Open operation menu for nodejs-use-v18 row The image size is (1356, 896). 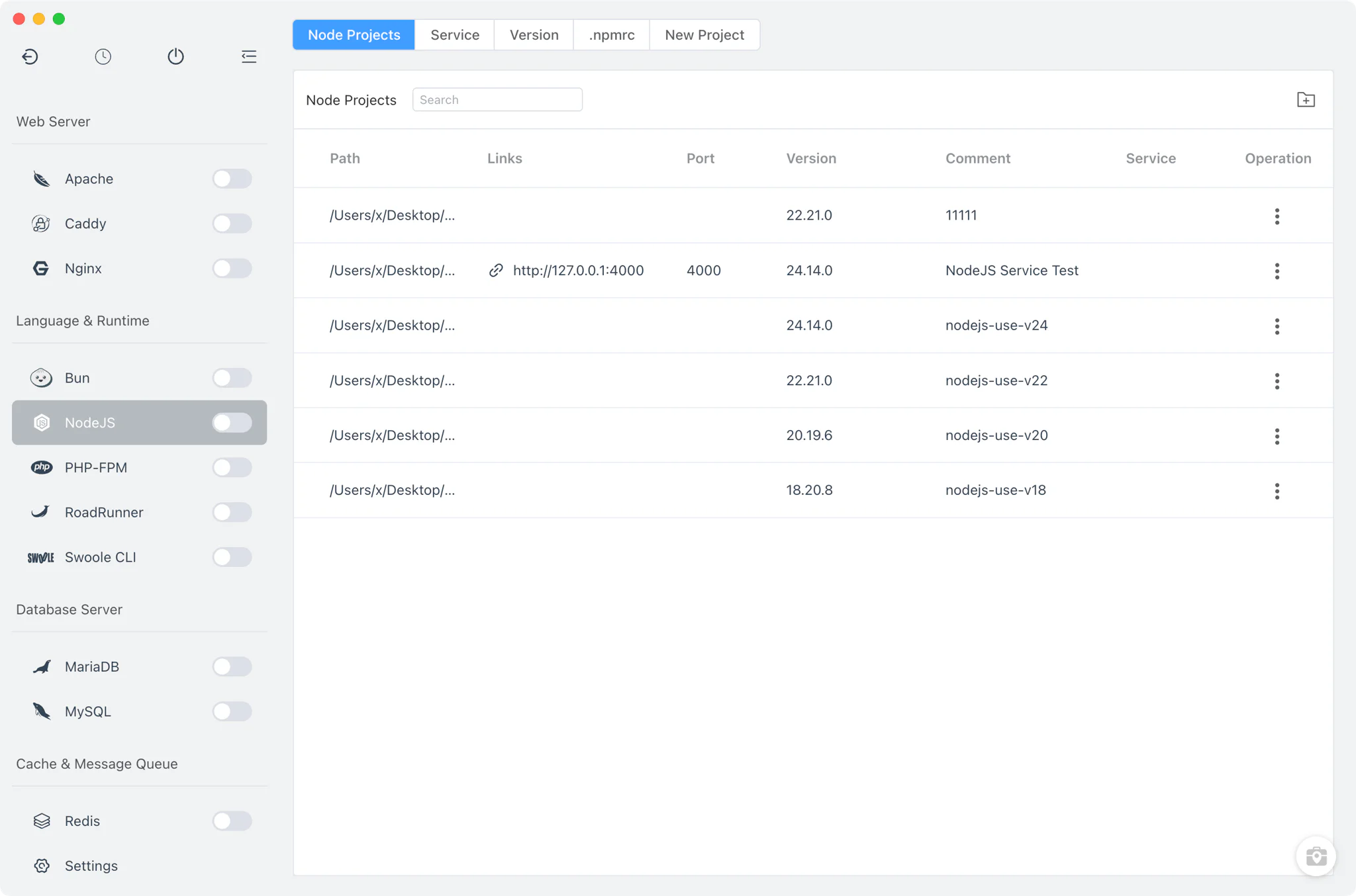point(1277,491)
